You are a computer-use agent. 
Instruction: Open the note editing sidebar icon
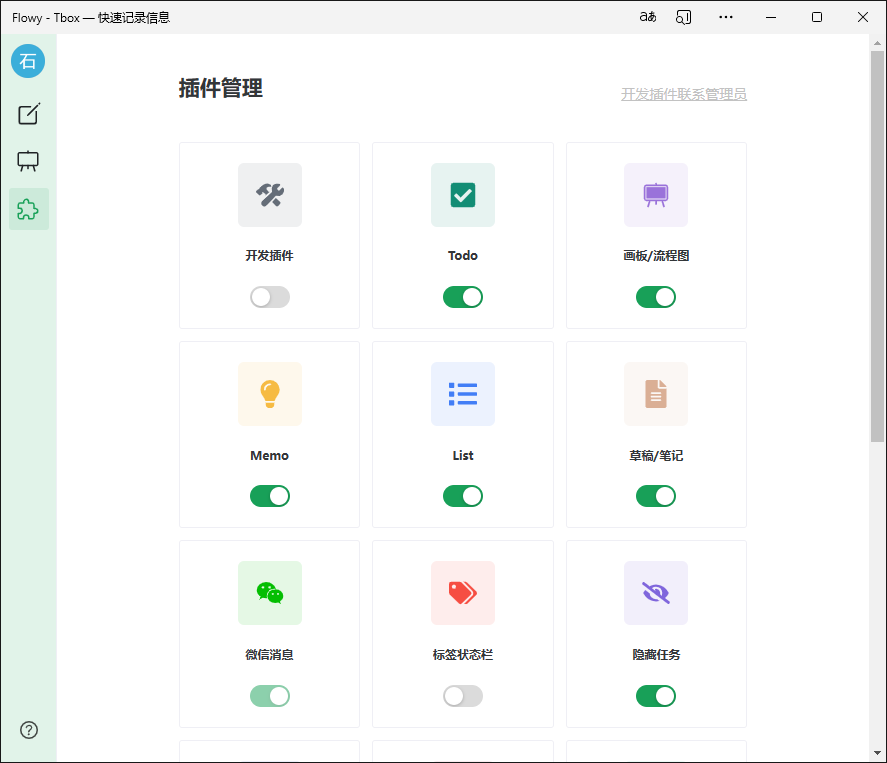point(29,114)
